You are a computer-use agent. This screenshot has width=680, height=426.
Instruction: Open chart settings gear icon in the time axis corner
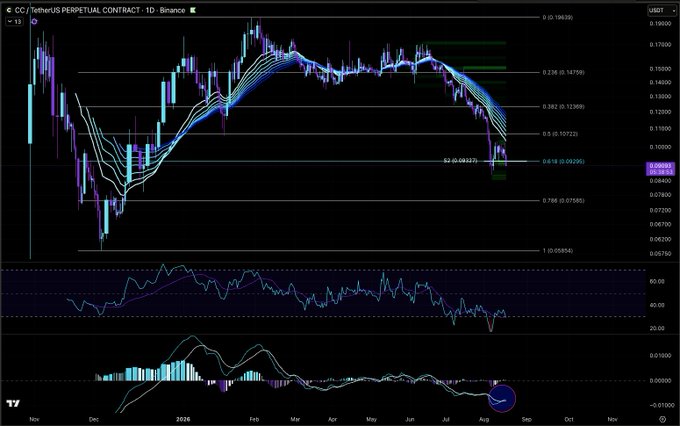coord(662,419)
